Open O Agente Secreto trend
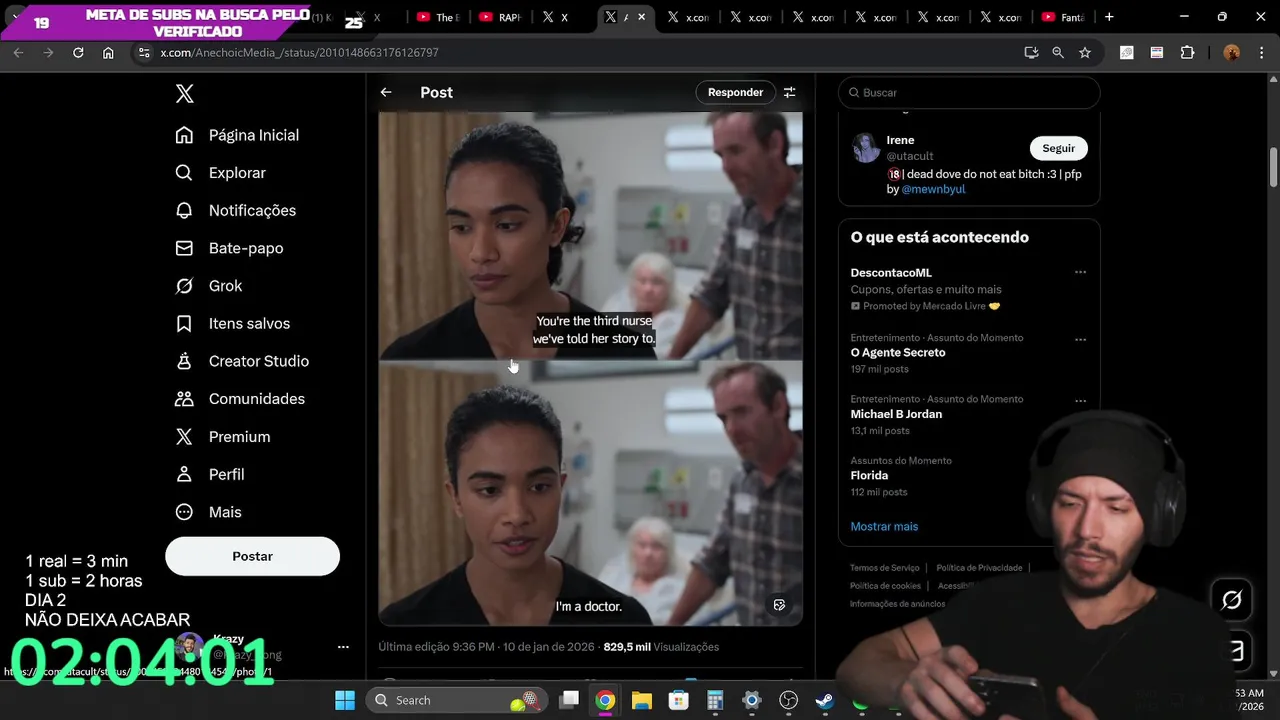The image size is (1280, 720). 897,353
